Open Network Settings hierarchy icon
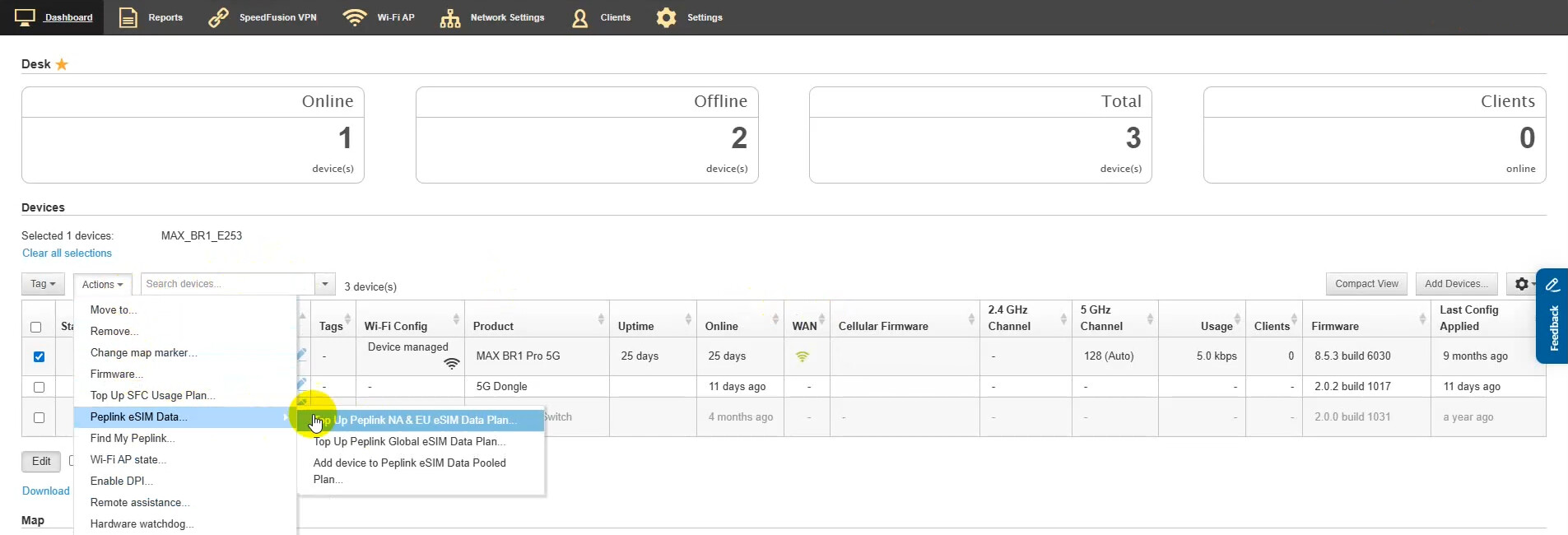The image size is (1568, 535). coord(450,17)
